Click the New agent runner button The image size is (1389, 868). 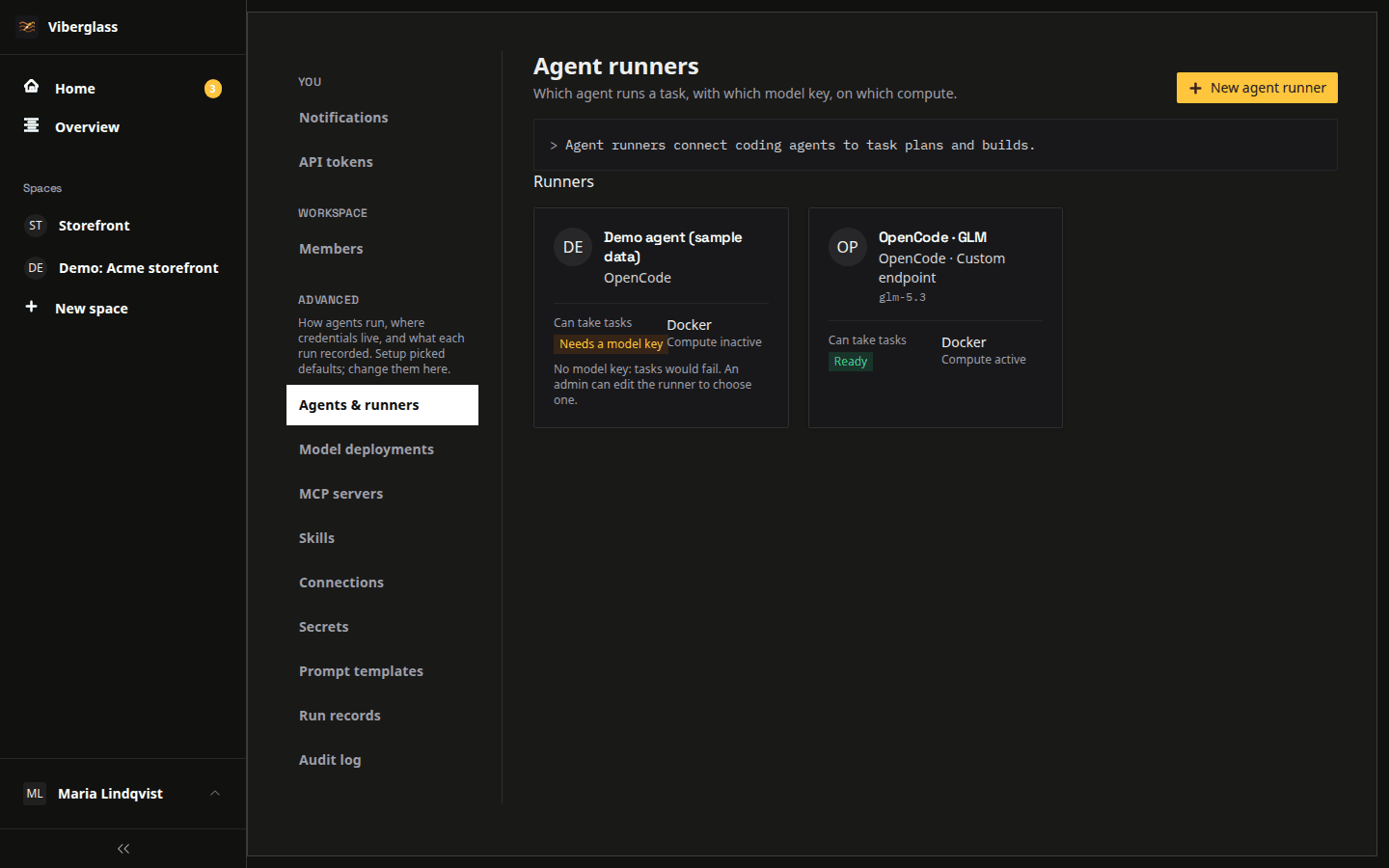click(1257, 88)
